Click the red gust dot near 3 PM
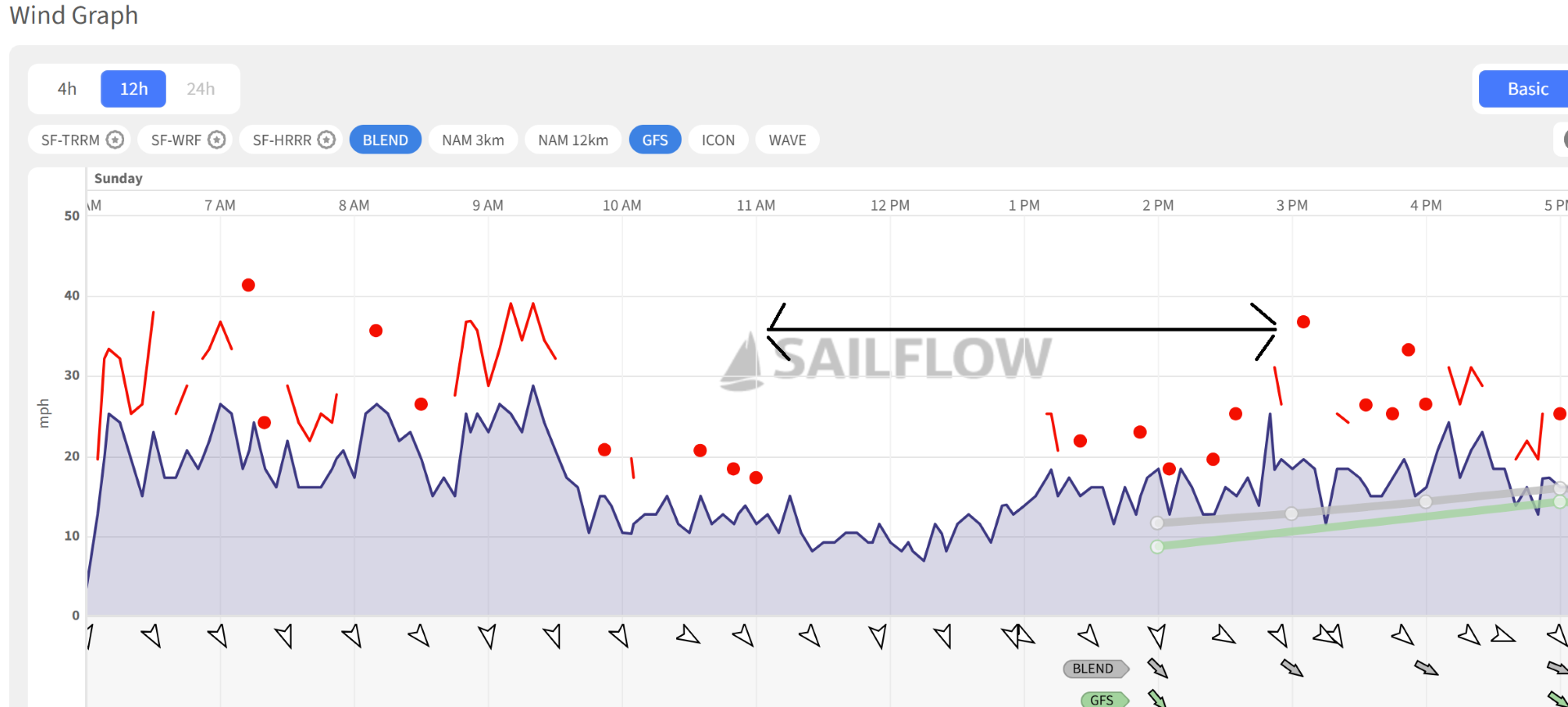The height and width of the screenshot is (707, 1568). (1303, 322)
